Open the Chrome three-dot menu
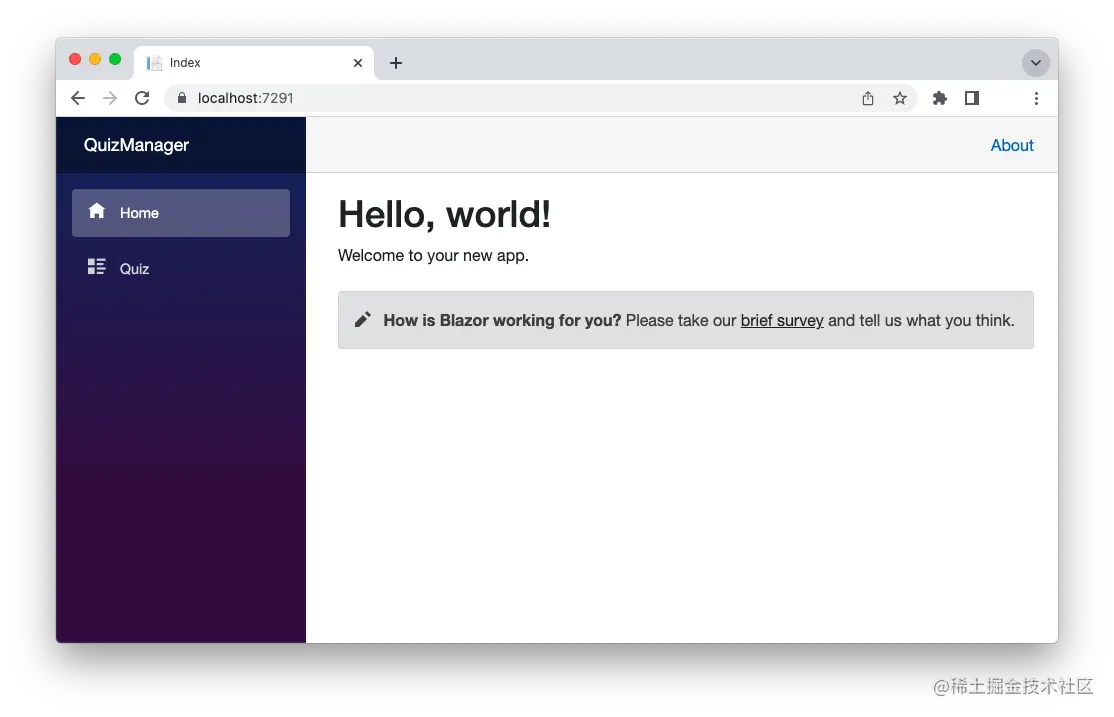The width and height of the screenshot is (1114, 717). (x=1036, y=98)
